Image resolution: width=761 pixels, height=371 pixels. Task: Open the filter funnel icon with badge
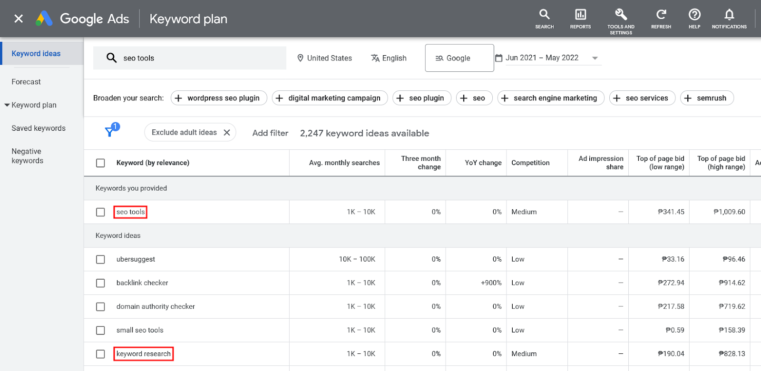tap(111, 130)
